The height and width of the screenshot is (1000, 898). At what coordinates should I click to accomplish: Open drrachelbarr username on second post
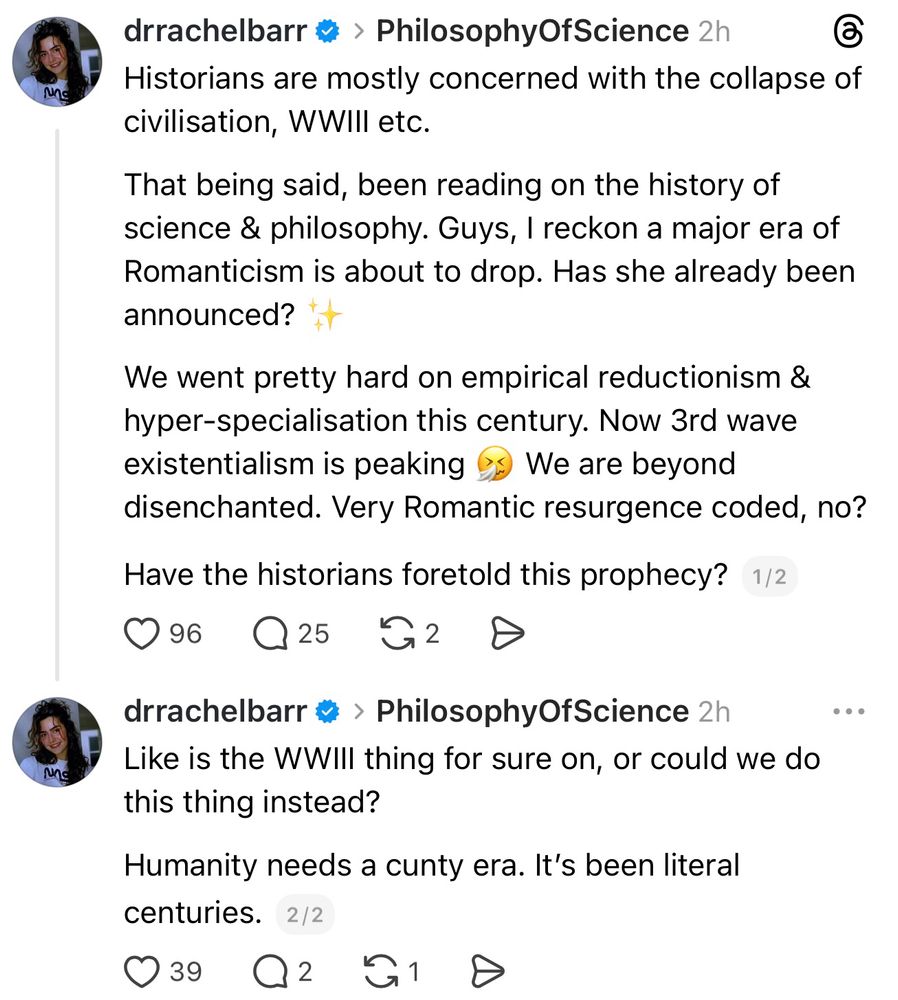215,712
